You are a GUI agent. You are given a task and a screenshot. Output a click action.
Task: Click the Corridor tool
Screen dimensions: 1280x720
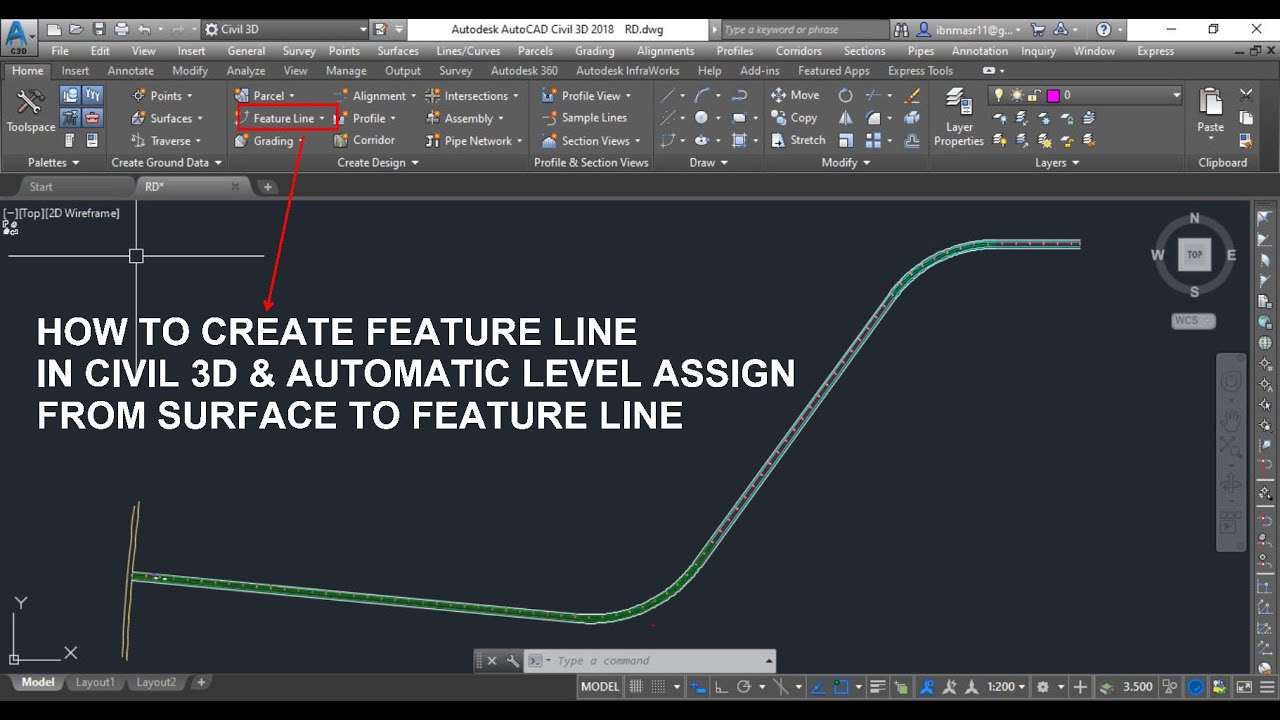coord(366,141)
